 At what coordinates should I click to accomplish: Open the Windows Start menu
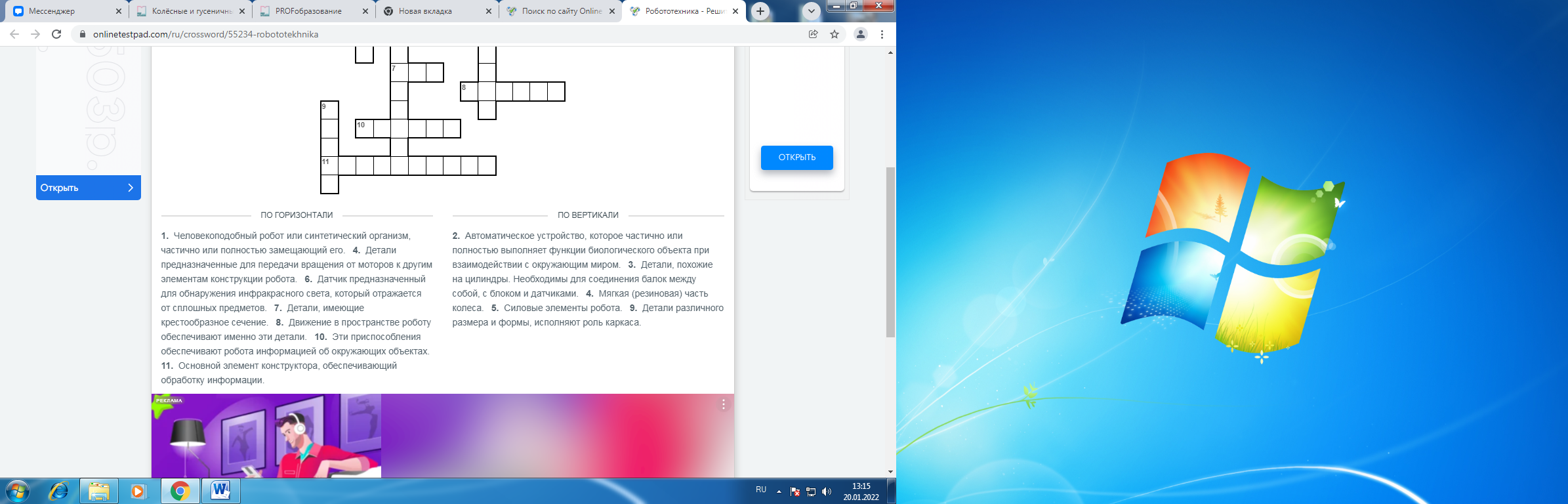click(18, 491)
